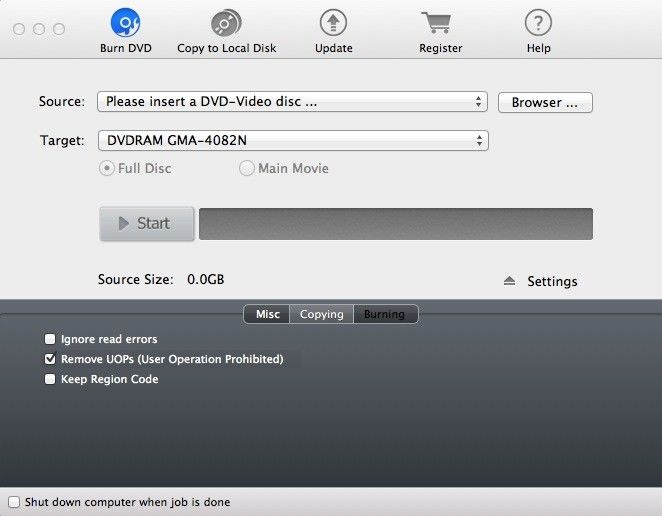Click the Browser ... button
This screenshot has width=662, height=516.
click(545, 103)
